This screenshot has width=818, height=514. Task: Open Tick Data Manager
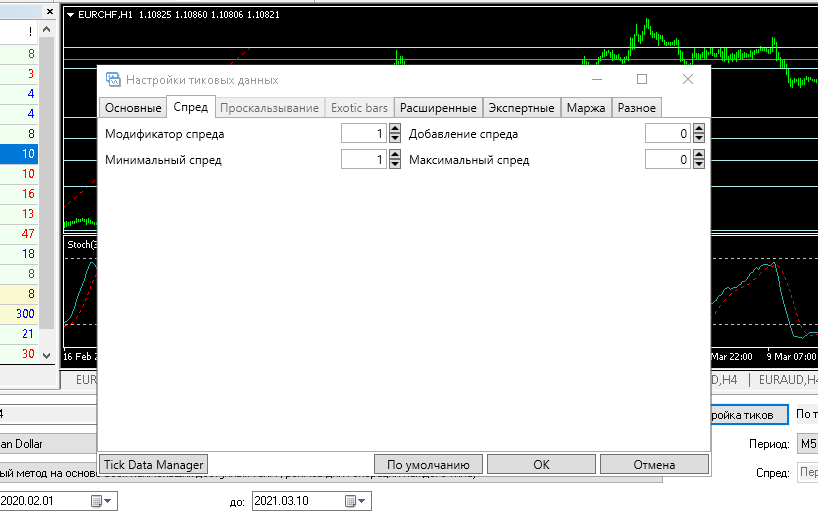153,464
